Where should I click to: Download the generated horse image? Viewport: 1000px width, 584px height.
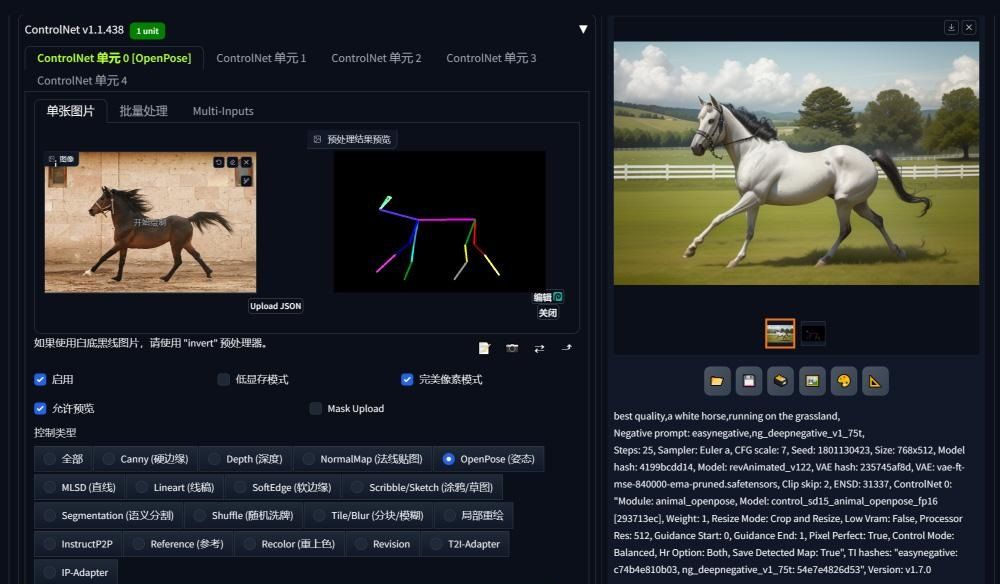951,28
